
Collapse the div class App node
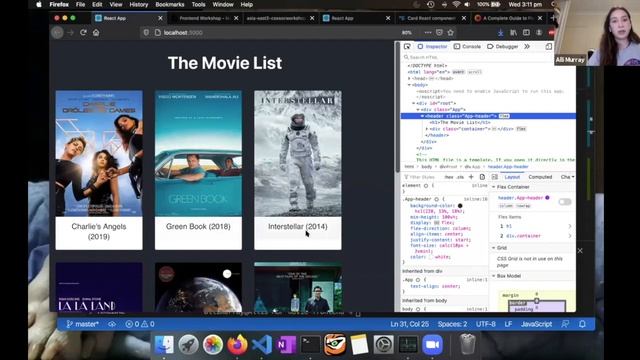(x=418, y=109)
